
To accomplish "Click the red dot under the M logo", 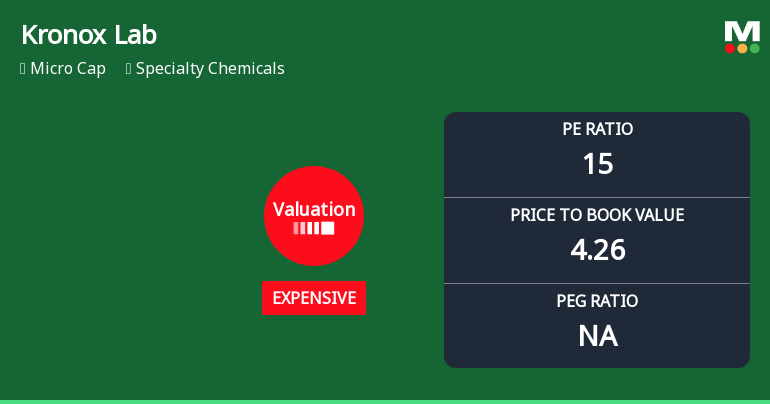I will coord(730,48).
